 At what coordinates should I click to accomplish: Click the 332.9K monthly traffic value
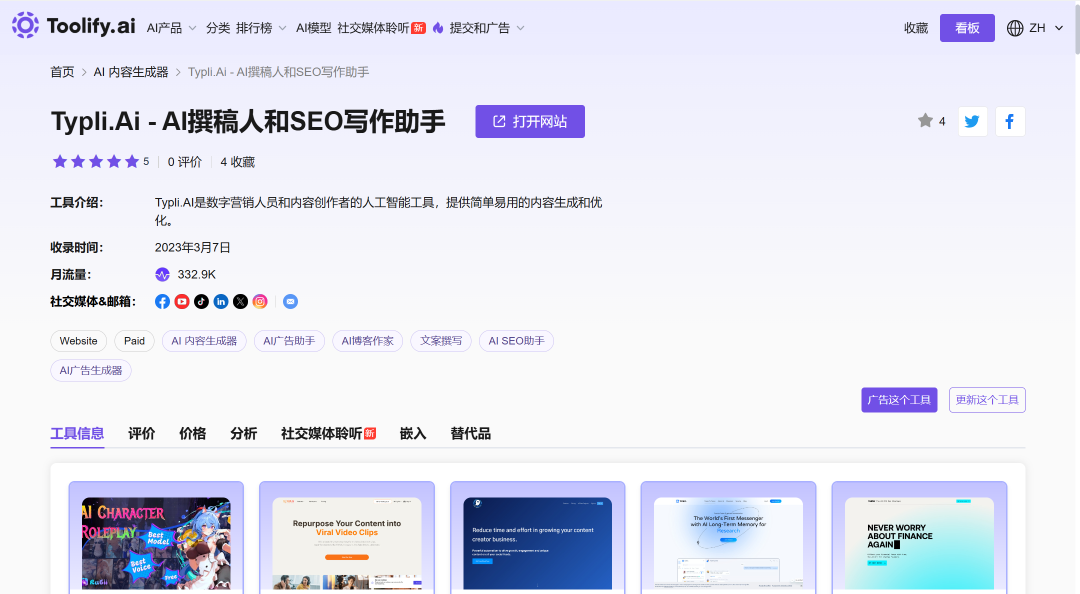click(x=197, y=275)
